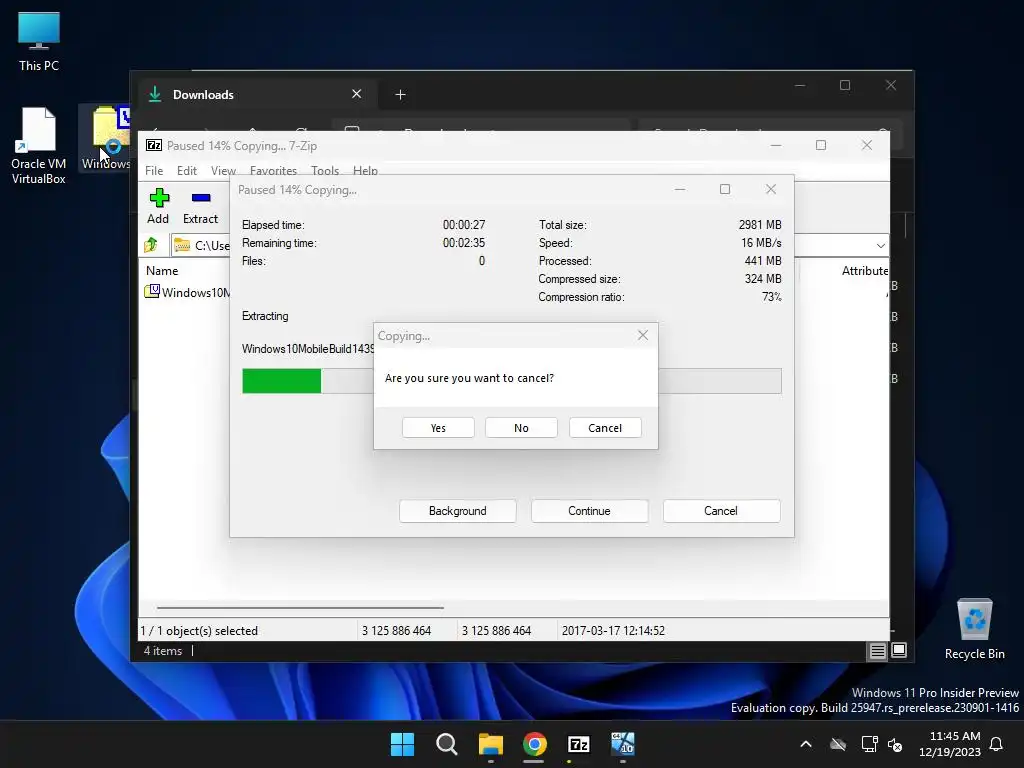Click the Oracle VM VirtualBox desktop shortcut
1024x768 pixels.
tap(39, 146)
